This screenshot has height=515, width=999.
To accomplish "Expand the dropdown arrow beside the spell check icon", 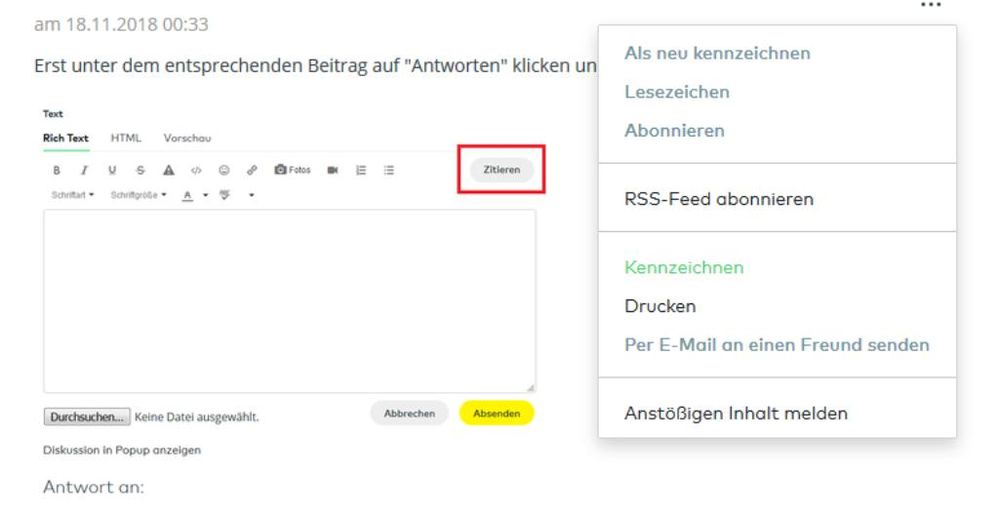I will coord(252,195).
